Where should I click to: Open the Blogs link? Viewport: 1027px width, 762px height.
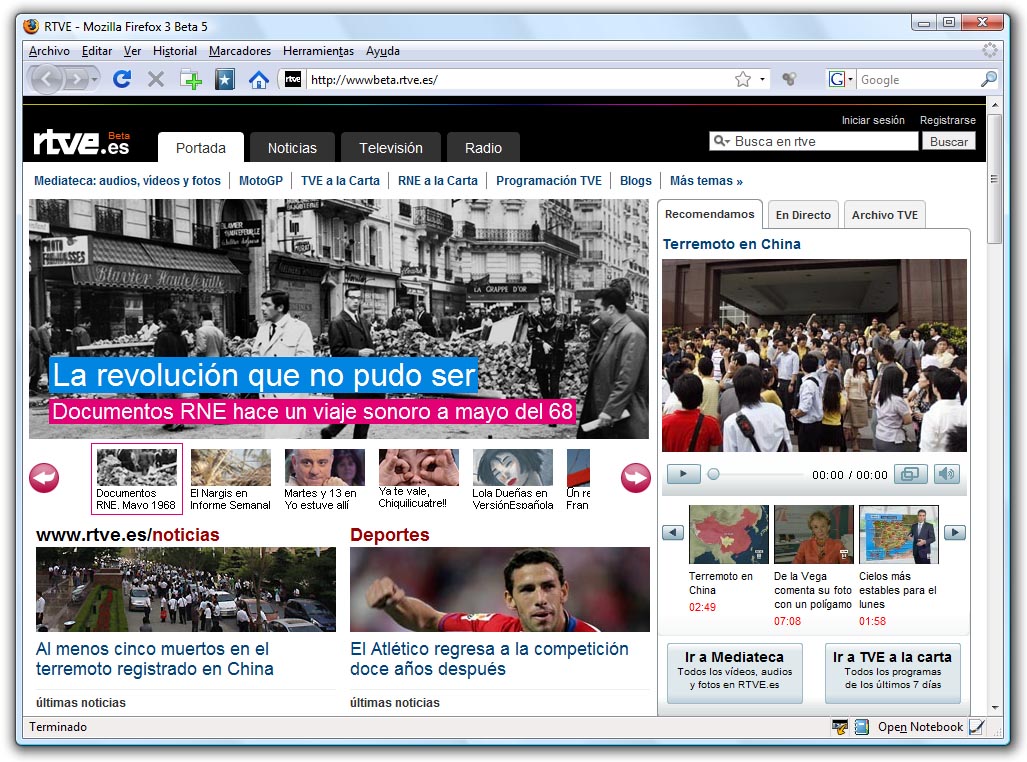(x=636, y=181)
